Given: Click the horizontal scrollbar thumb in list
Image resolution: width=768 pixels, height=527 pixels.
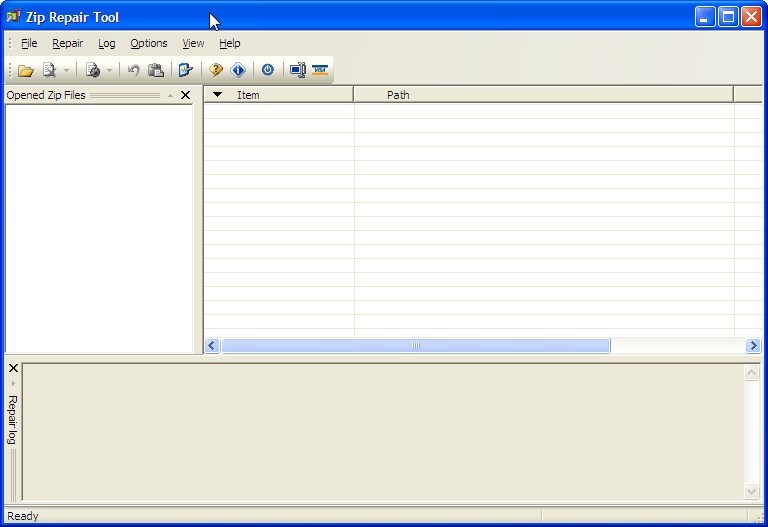Looking at the screenshot, I should [x=415, y=346].
